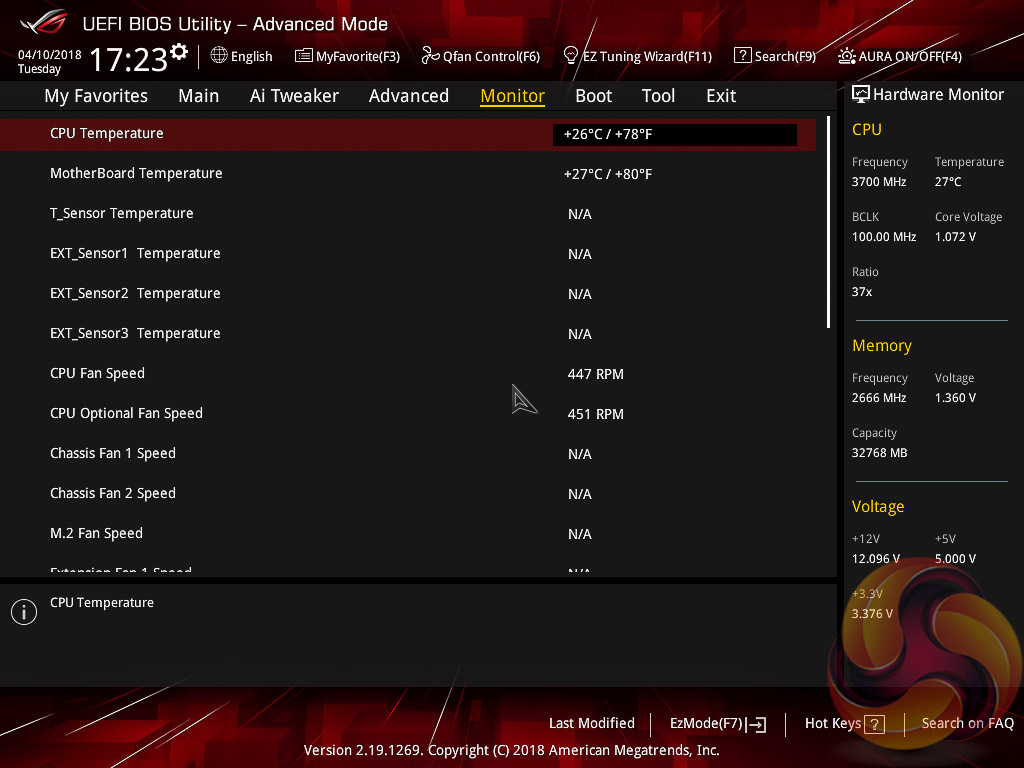This screenshot has width=1024, height=768.
Task: Select Chassis Fan 1 Speed row
Action: (x=408, y=454)
